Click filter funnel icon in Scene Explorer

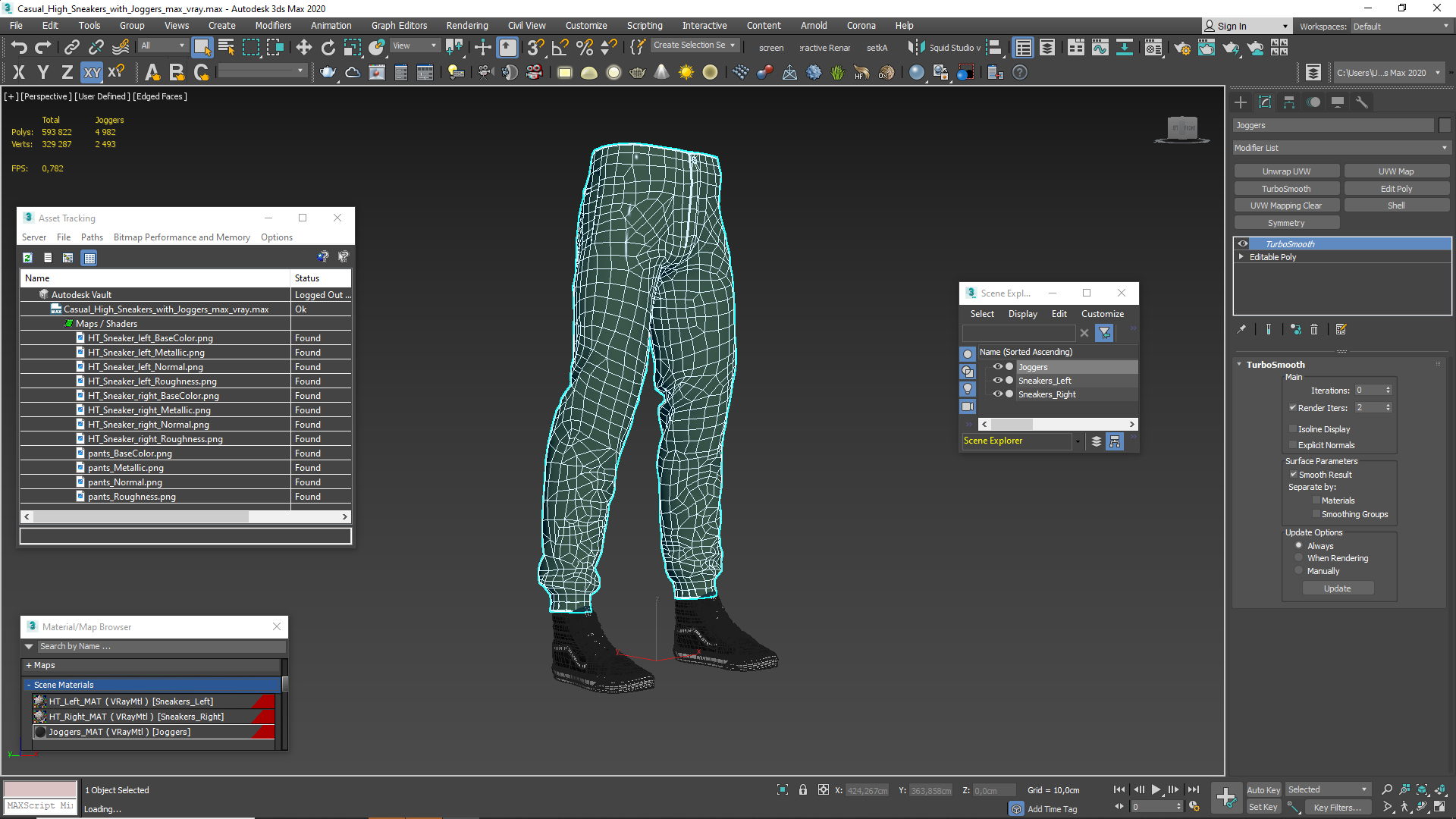(x=1104, y=333)
